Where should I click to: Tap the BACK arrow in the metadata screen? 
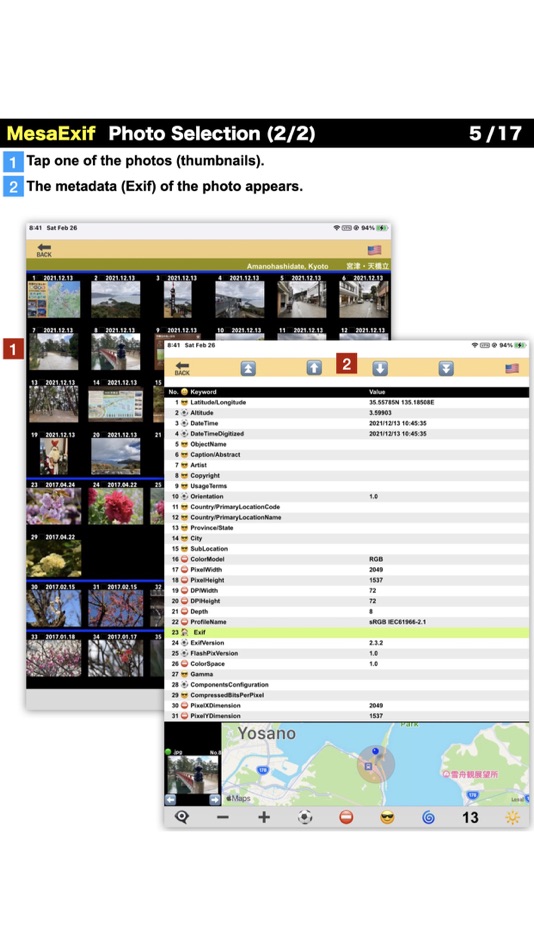coord(182,368)
